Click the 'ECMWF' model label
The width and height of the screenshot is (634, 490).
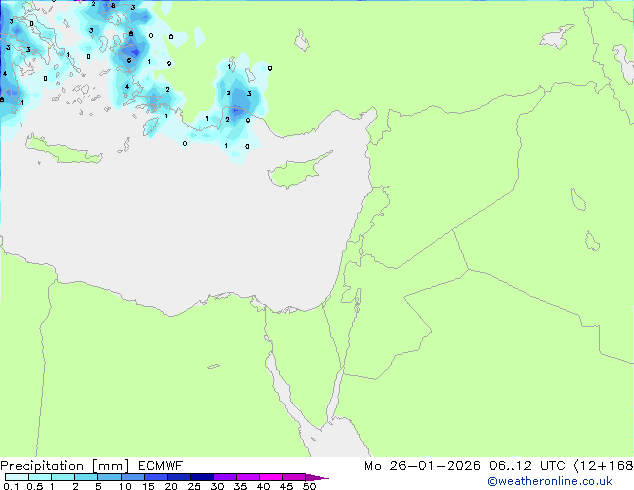coord(161,466)
